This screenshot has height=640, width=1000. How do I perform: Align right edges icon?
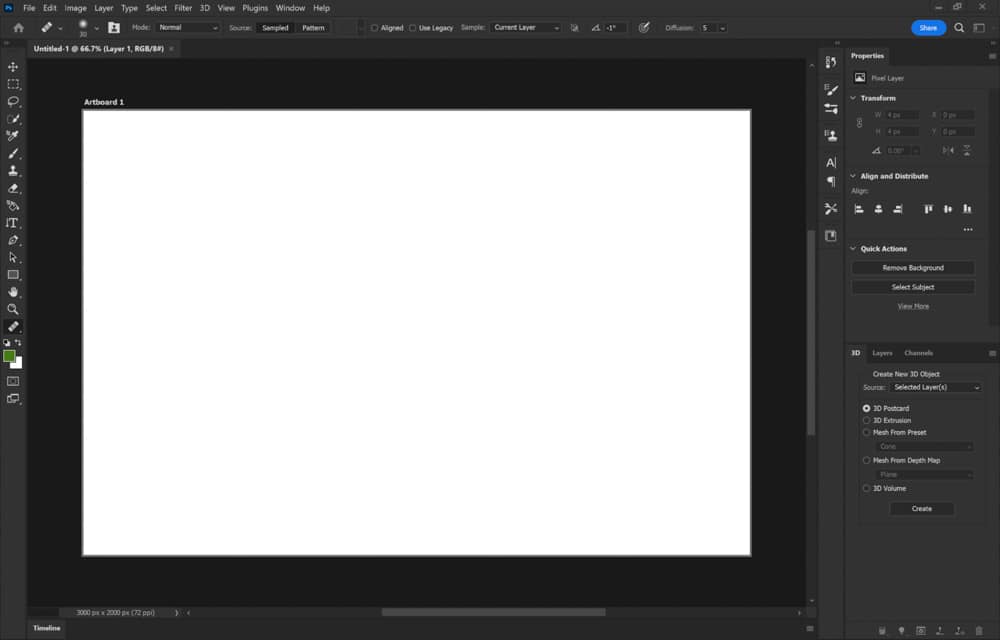[x=897, y=209]
